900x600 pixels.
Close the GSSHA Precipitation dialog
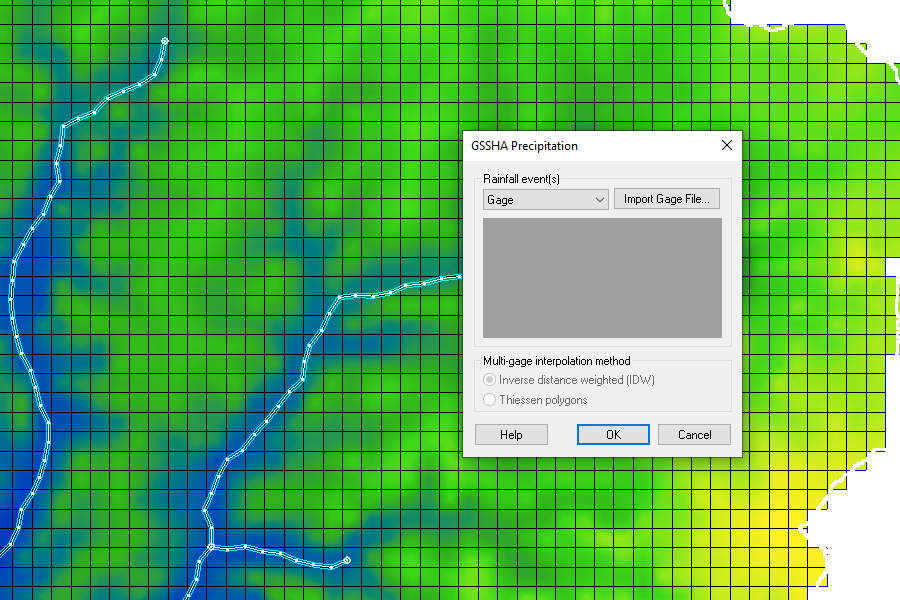pos(727,145)
